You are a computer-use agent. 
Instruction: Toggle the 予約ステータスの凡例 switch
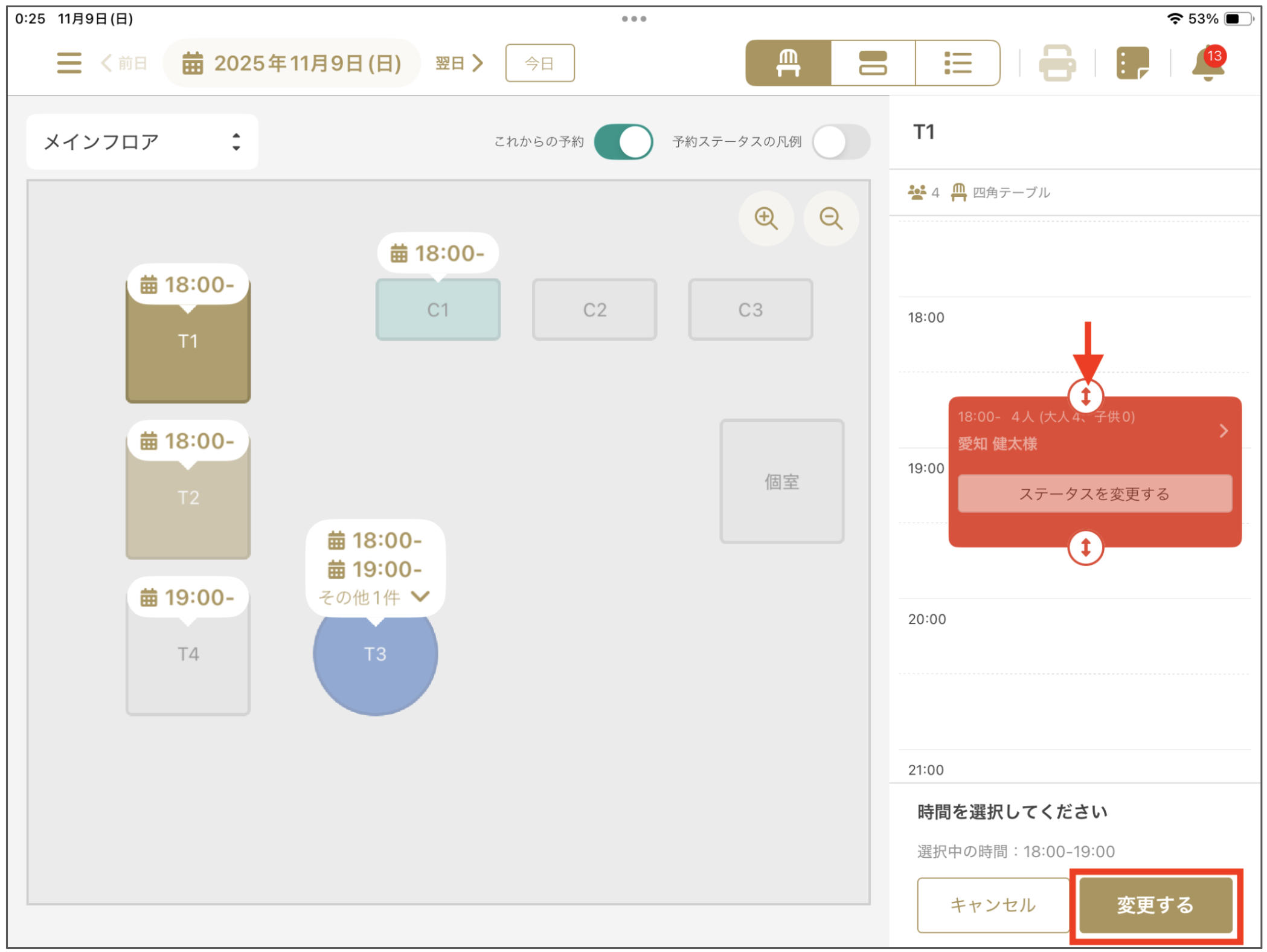click(x=840, y=142)
